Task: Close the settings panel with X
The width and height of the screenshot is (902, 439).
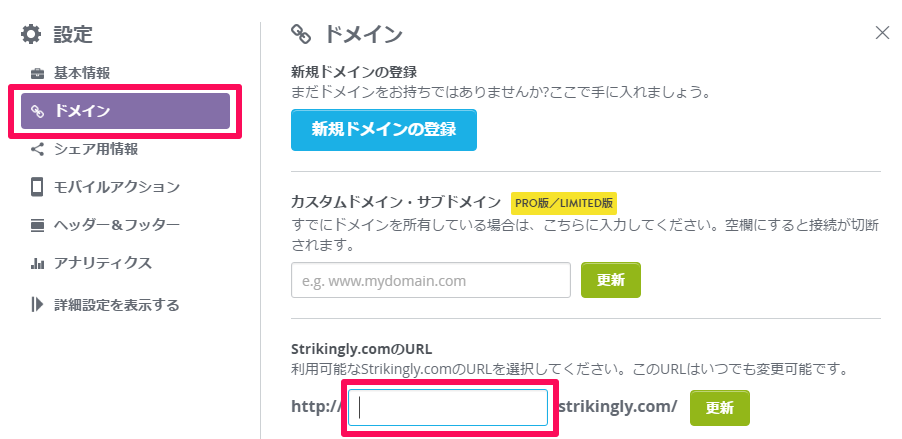Action: point(882,33)
